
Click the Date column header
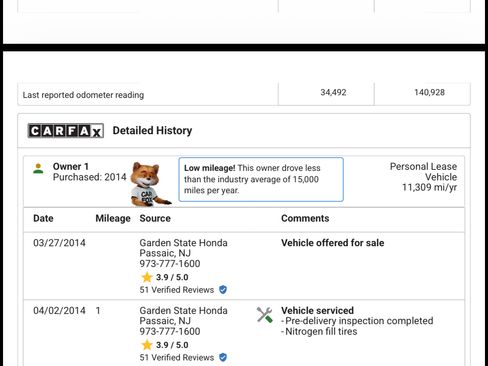43,218
